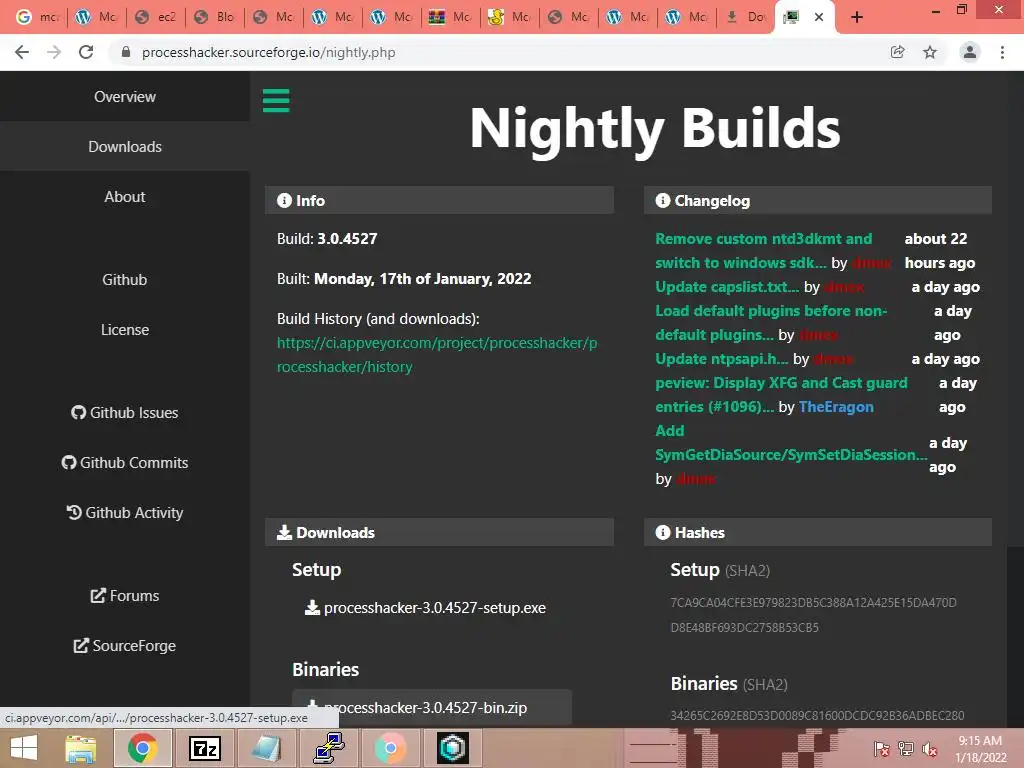This screenshot has height=768, width=1024.
Task: Open the share page icon in address bar
Action: click(x=897, y=52)
